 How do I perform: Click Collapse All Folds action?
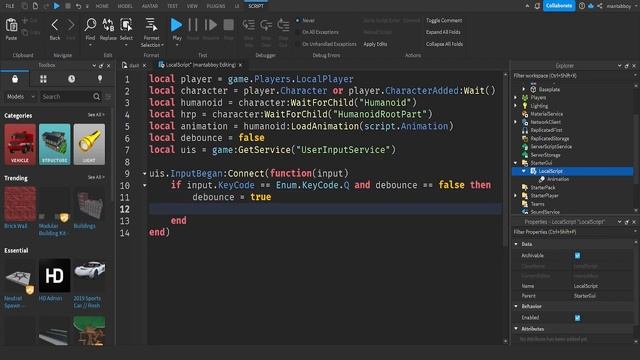coord(444,44)
